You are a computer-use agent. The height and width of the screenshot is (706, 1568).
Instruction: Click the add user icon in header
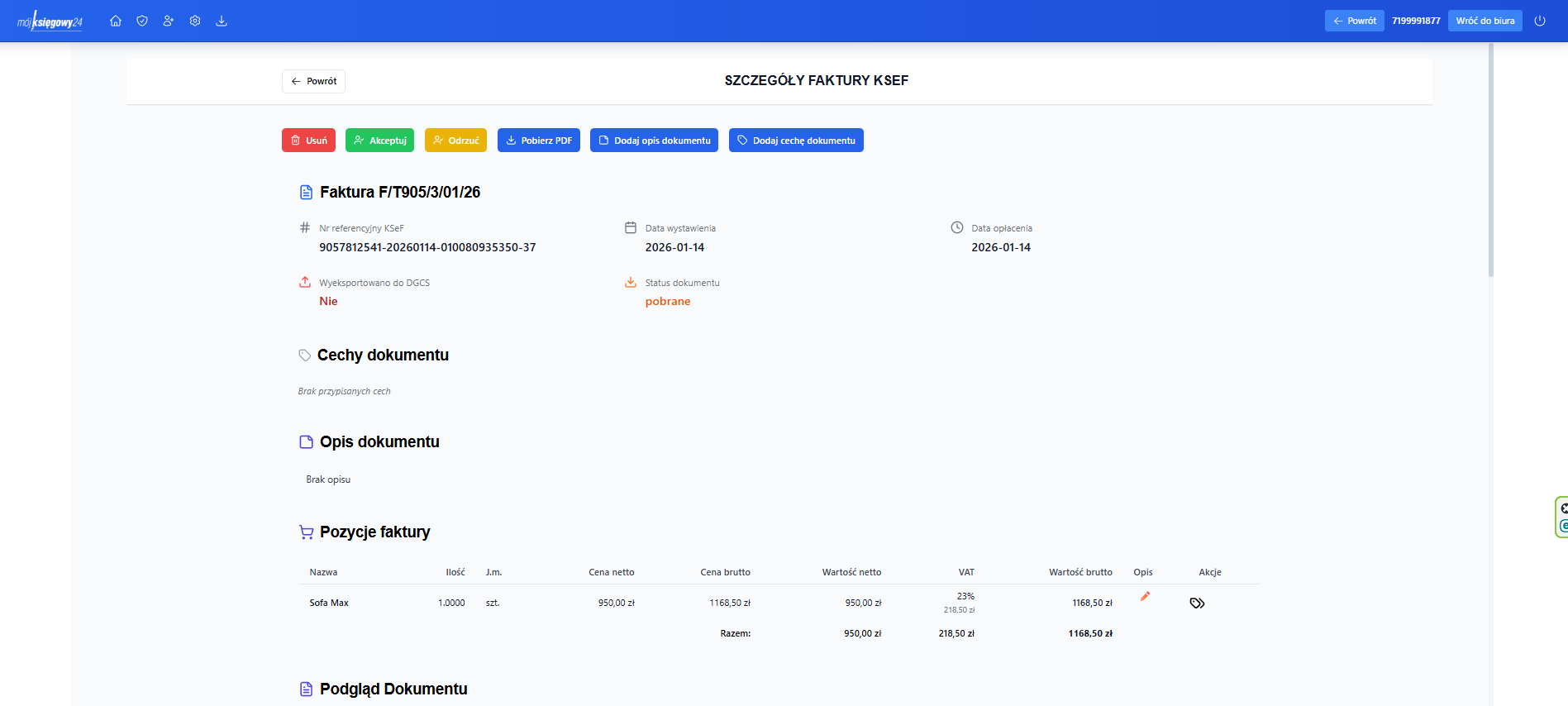pyautogui.click(x=169, y=21)
